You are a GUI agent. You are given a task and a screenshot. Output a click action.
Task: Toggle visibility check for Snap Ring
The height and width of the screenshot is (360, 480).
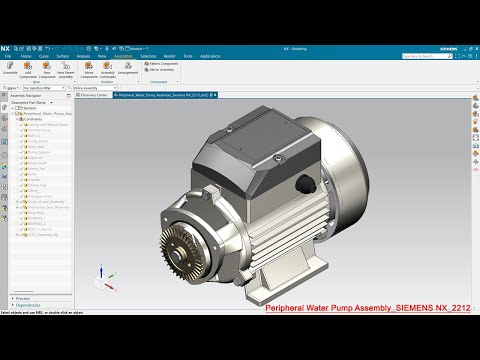[x=22, y=213]
